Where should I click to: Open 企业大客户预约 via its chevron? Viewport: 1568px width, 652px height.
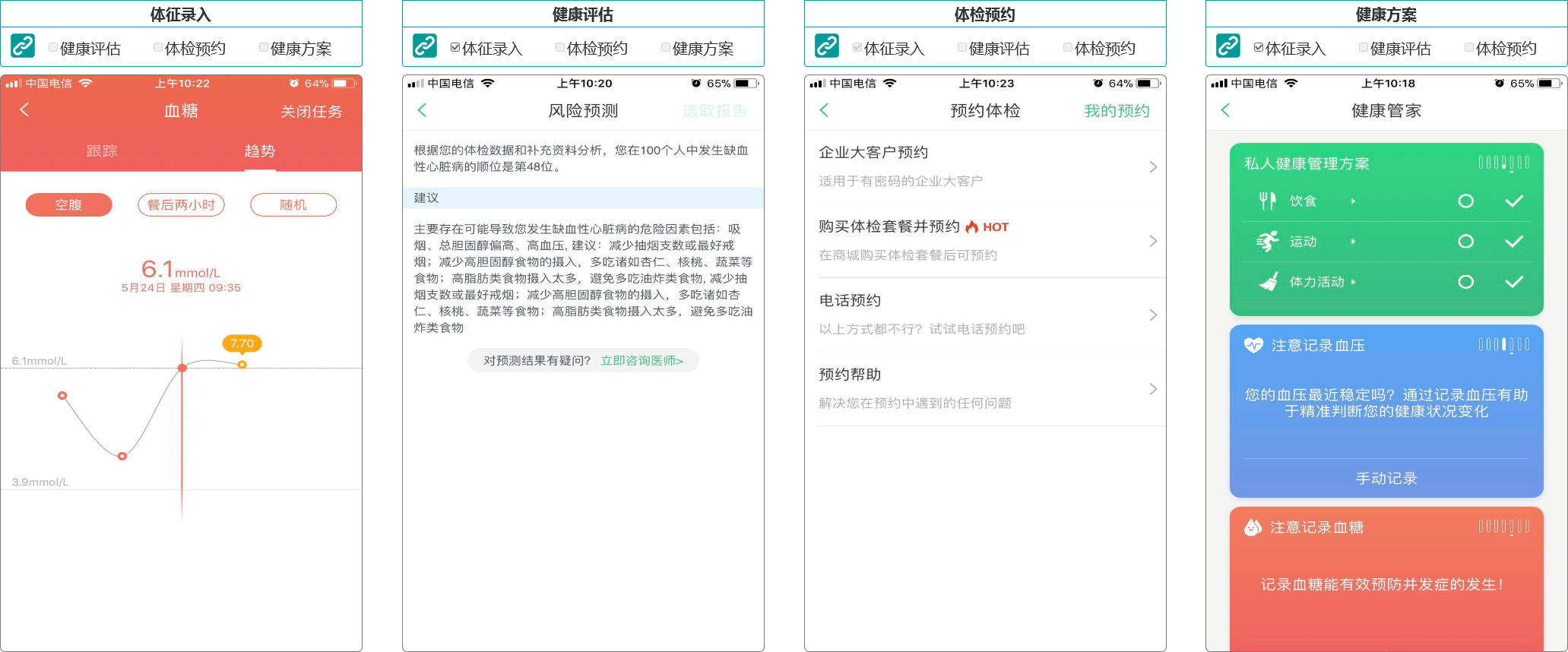click(x=1153, y=167)
